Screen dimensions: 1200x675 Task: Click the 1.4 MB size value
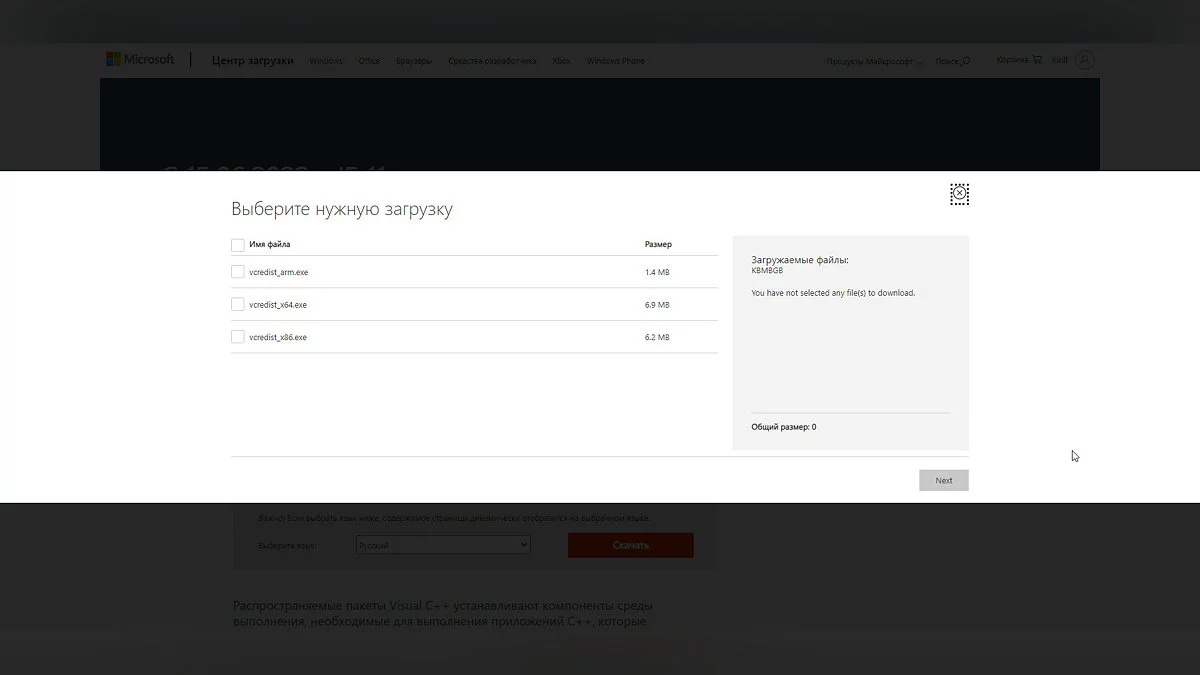(657, 272)
